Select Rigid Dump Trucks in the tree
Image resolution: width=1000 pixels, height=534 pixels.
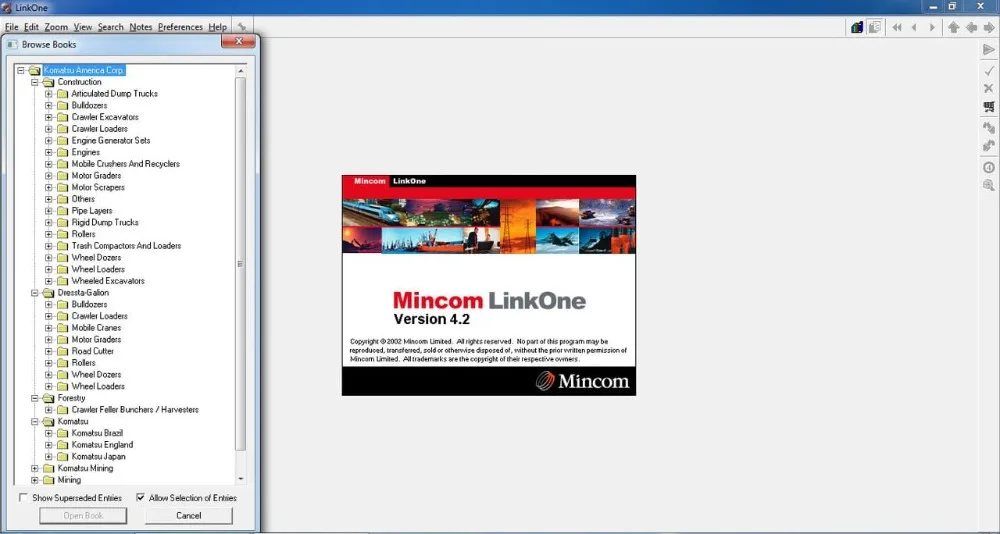pyautogui.click(x=105, y=223)
